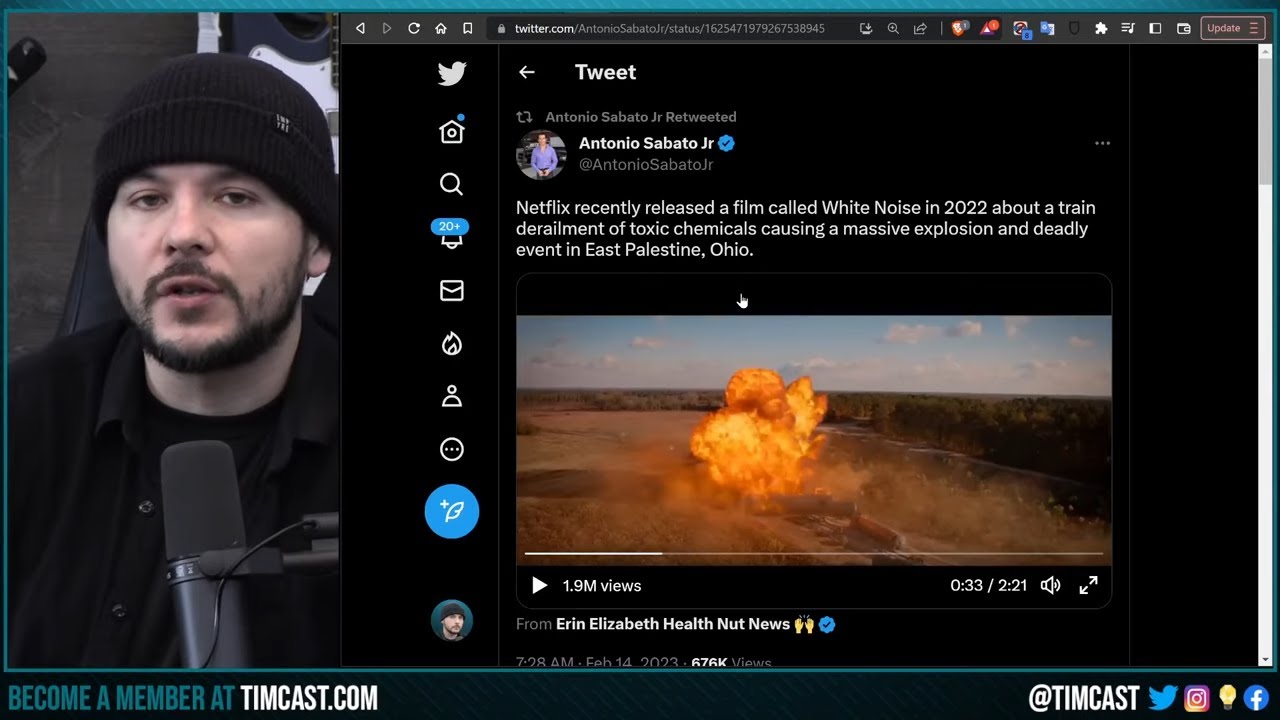Screen dimensions: 1280x720
Task: Open browser home page icon
Action: [441, 29]
